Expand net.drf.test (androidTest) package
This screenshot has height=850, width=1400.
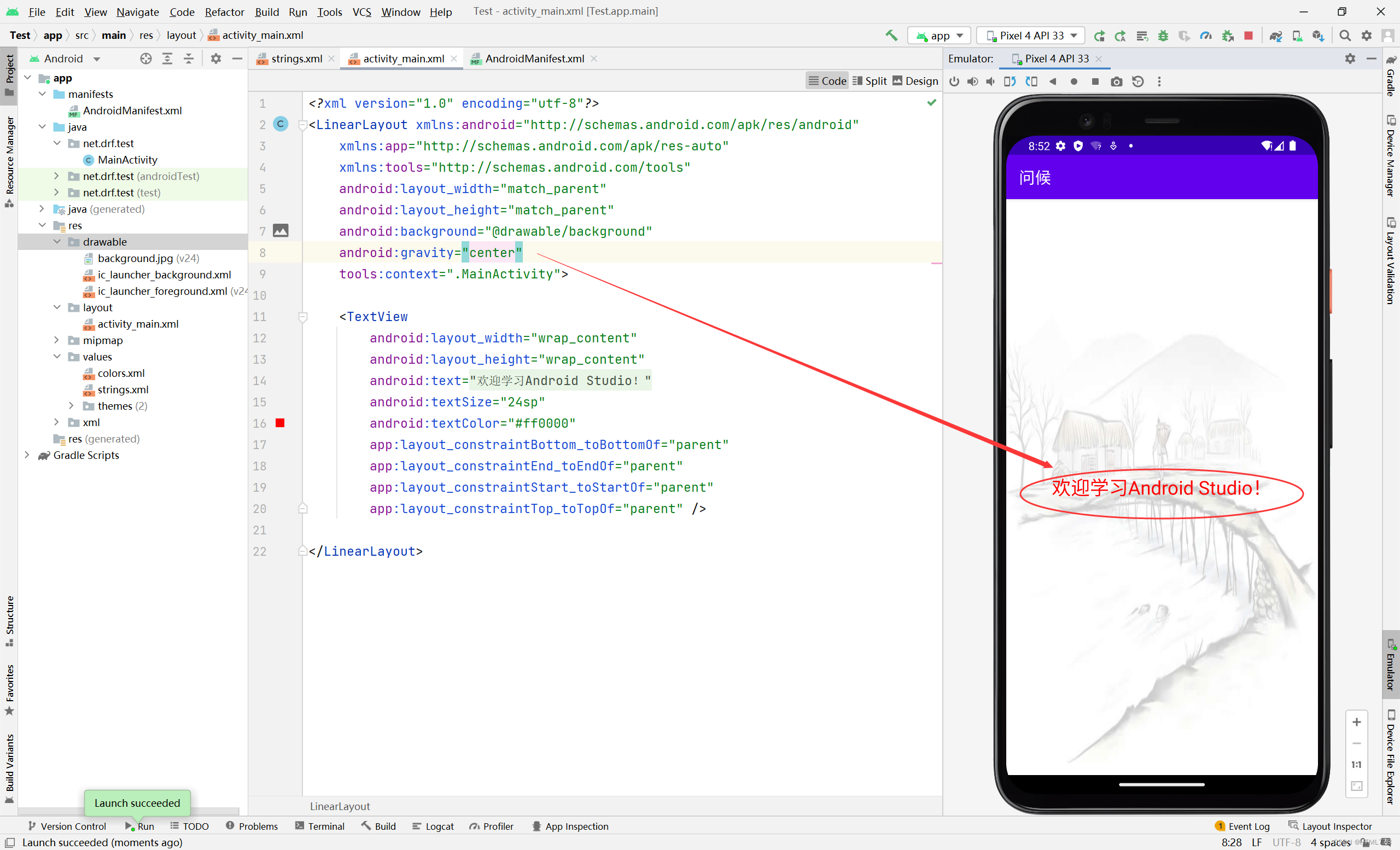pyautogui.click(x=57, y=176)
